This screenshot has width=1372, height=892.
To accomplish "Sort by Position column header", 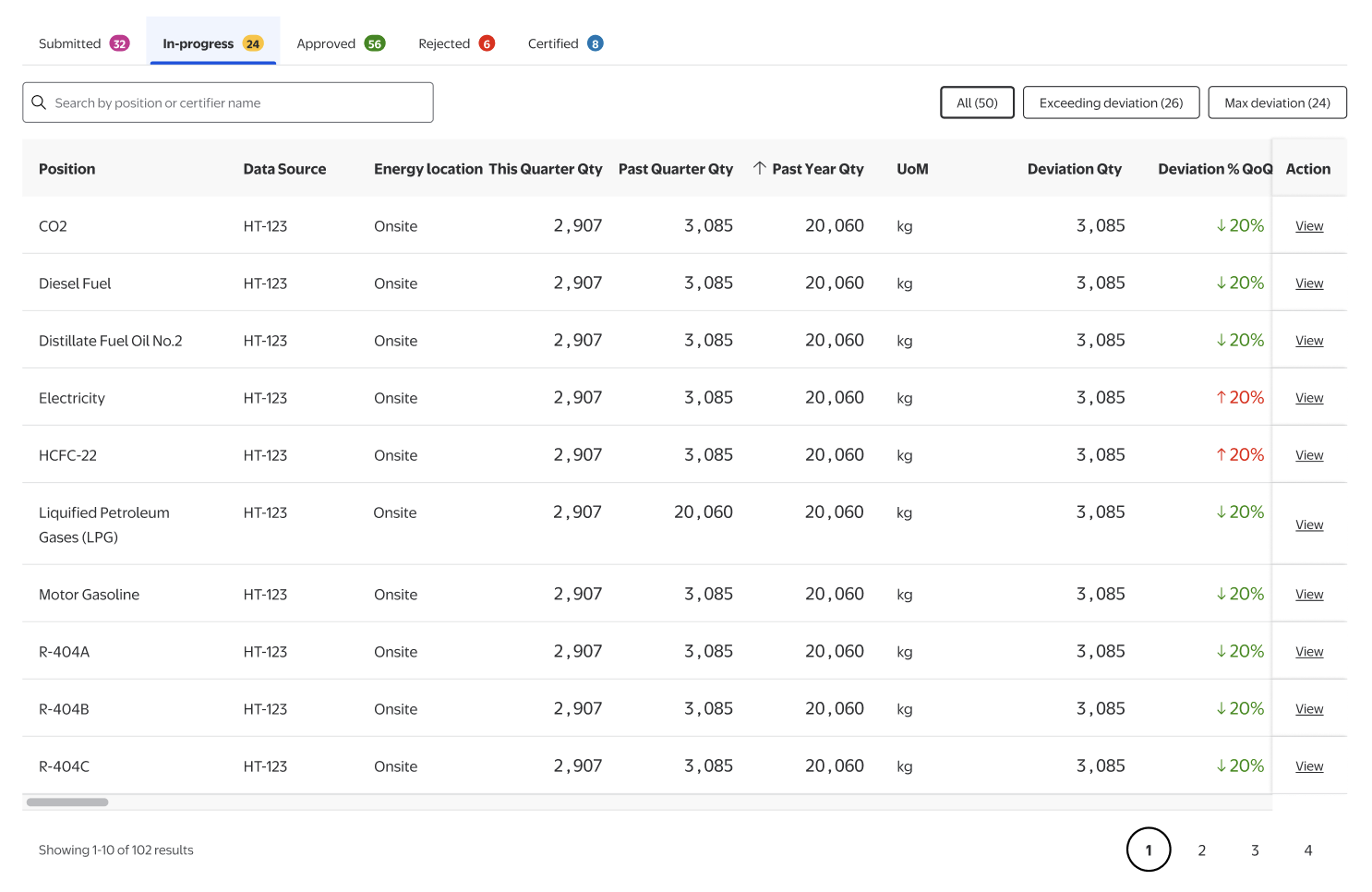I will (67, 169).
